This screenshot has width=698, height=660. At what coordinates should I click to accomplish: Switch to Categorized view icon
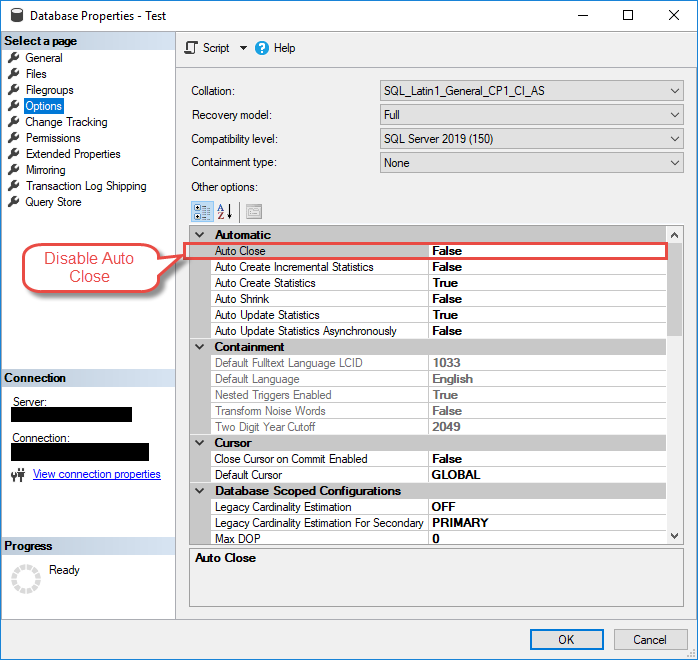tap(201, 211)
